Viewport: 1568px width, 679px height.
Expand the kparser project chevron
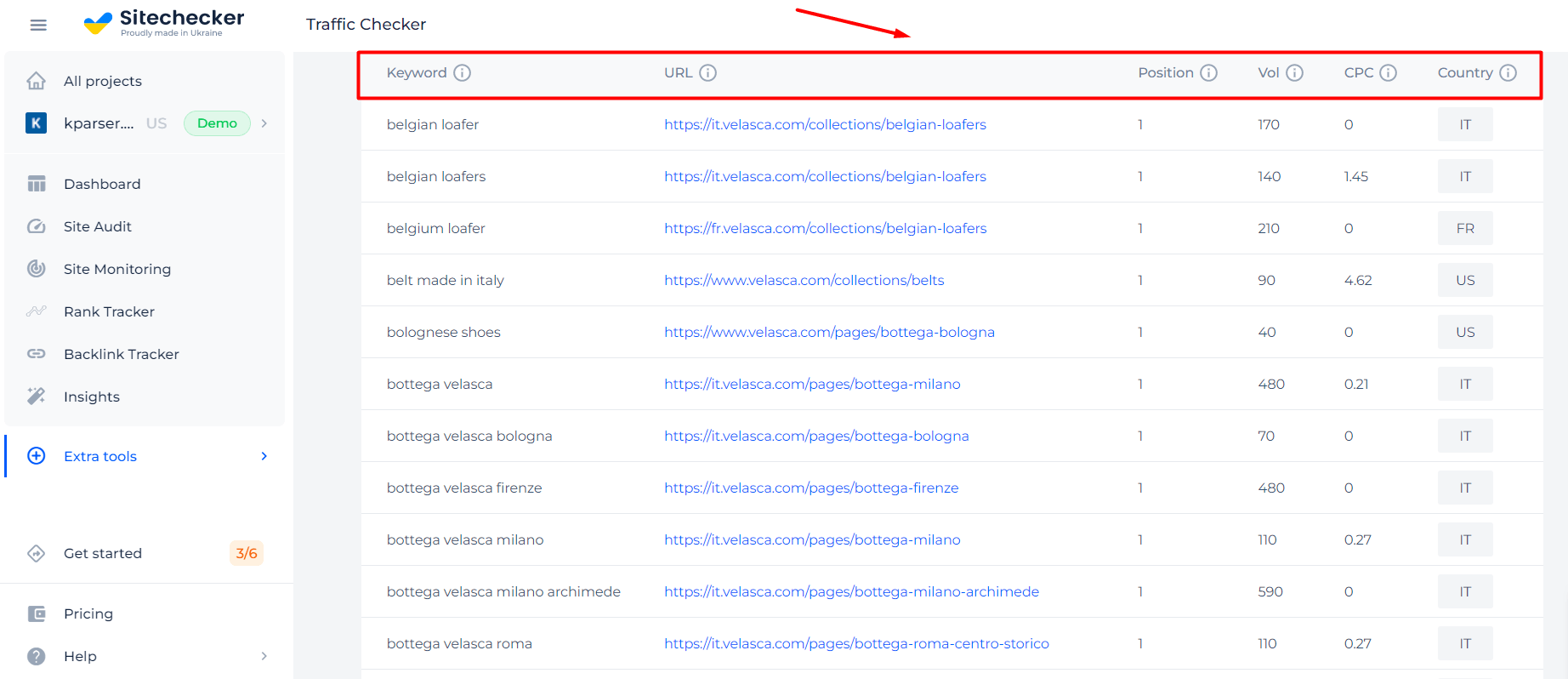pos(264,123)
